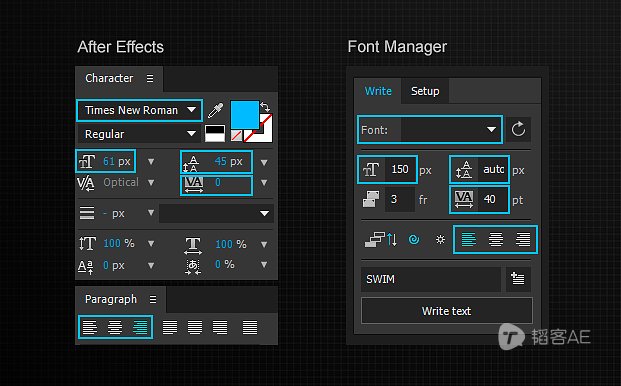
Task: Center text in Paragraph panel
Action: tap(115, 327)
